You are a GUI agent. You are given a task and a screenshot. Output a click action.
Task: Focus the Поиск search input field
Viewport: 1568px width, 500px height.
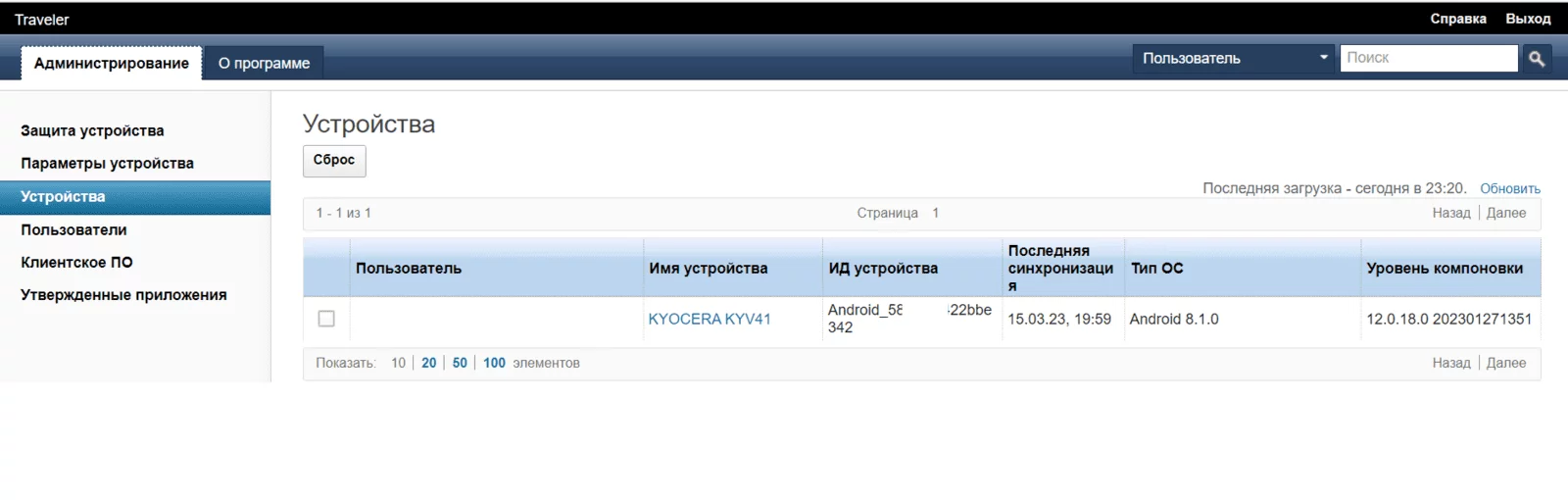[x=1428, y=59]
